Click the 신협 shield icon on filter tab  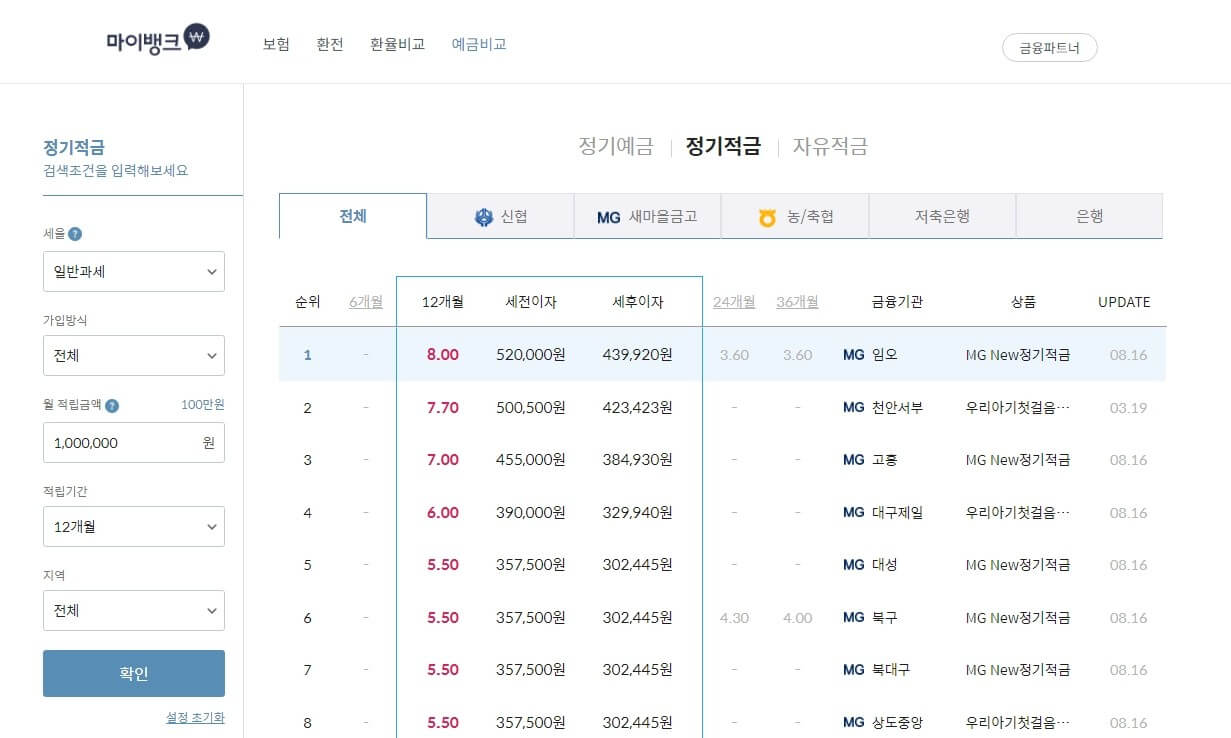[x=485, y=215]
